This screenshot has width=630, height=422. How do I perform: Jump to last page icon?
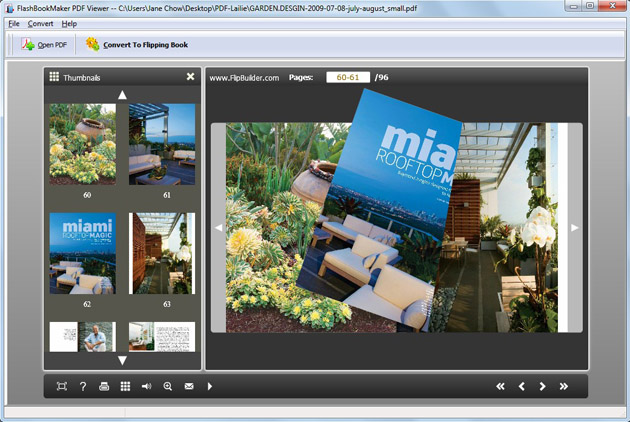(x=564, y=386)
